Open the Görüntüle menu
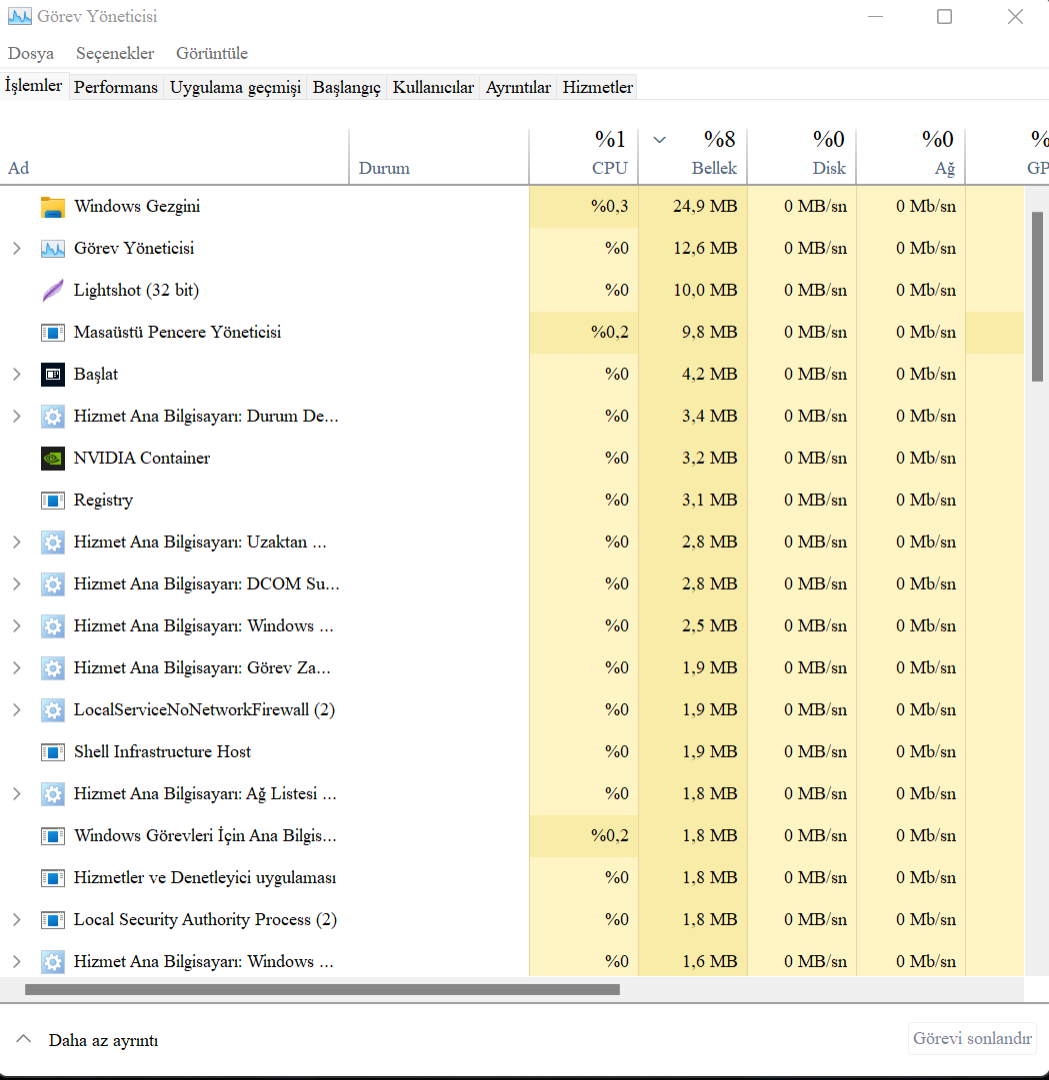Viewport: 1049px width, 1080px height. click(x=211, y=53)
